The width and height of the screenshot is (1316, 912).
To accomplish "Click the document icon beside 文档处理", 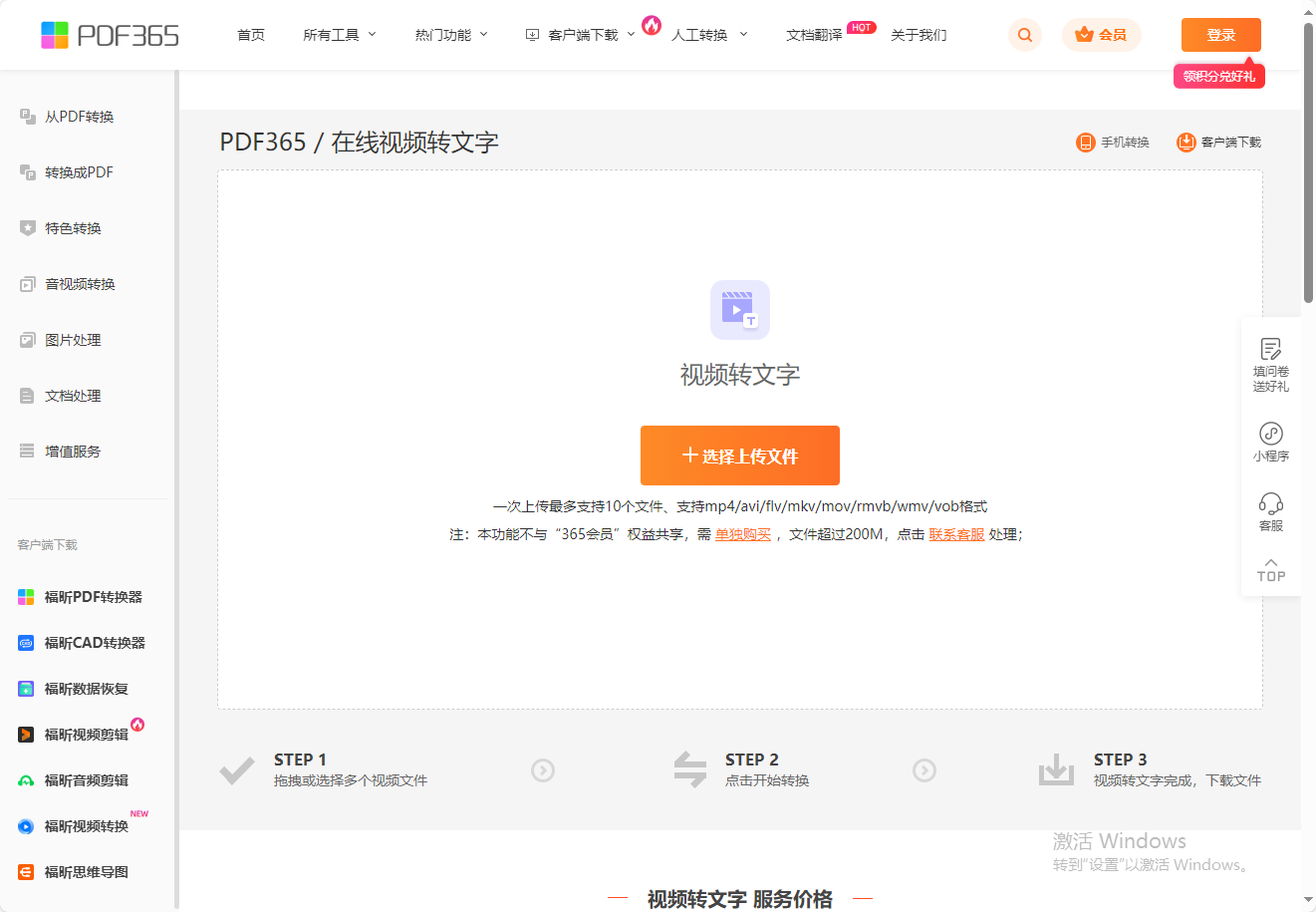I will tap(27, 396).
